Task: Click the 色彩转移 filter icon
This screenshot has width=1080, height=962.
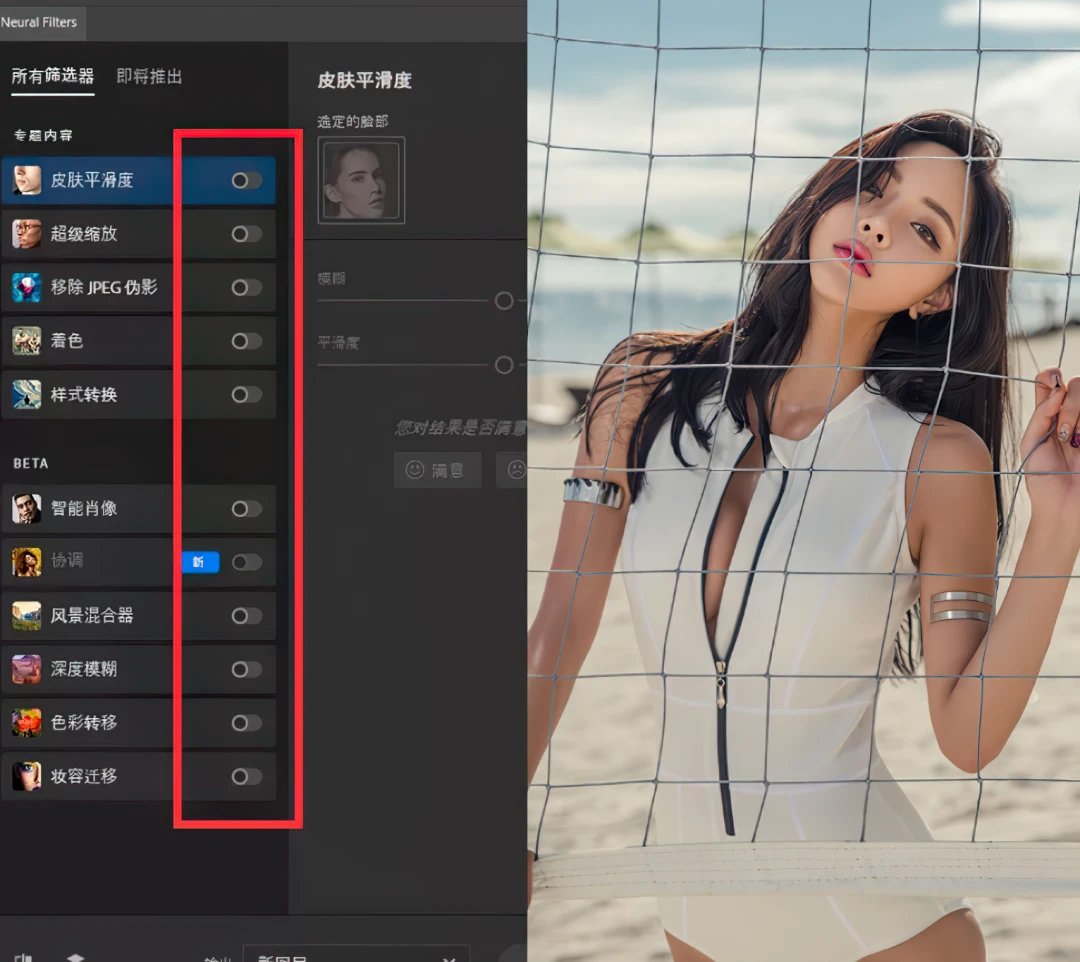Action: point(26,723)
